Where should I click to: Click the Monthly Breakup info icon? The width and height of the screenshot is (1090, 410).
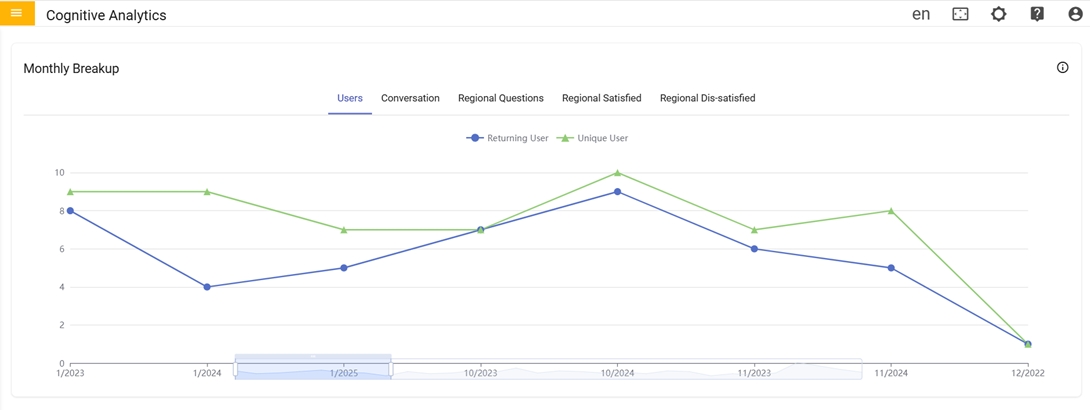tap(1062, 68)
